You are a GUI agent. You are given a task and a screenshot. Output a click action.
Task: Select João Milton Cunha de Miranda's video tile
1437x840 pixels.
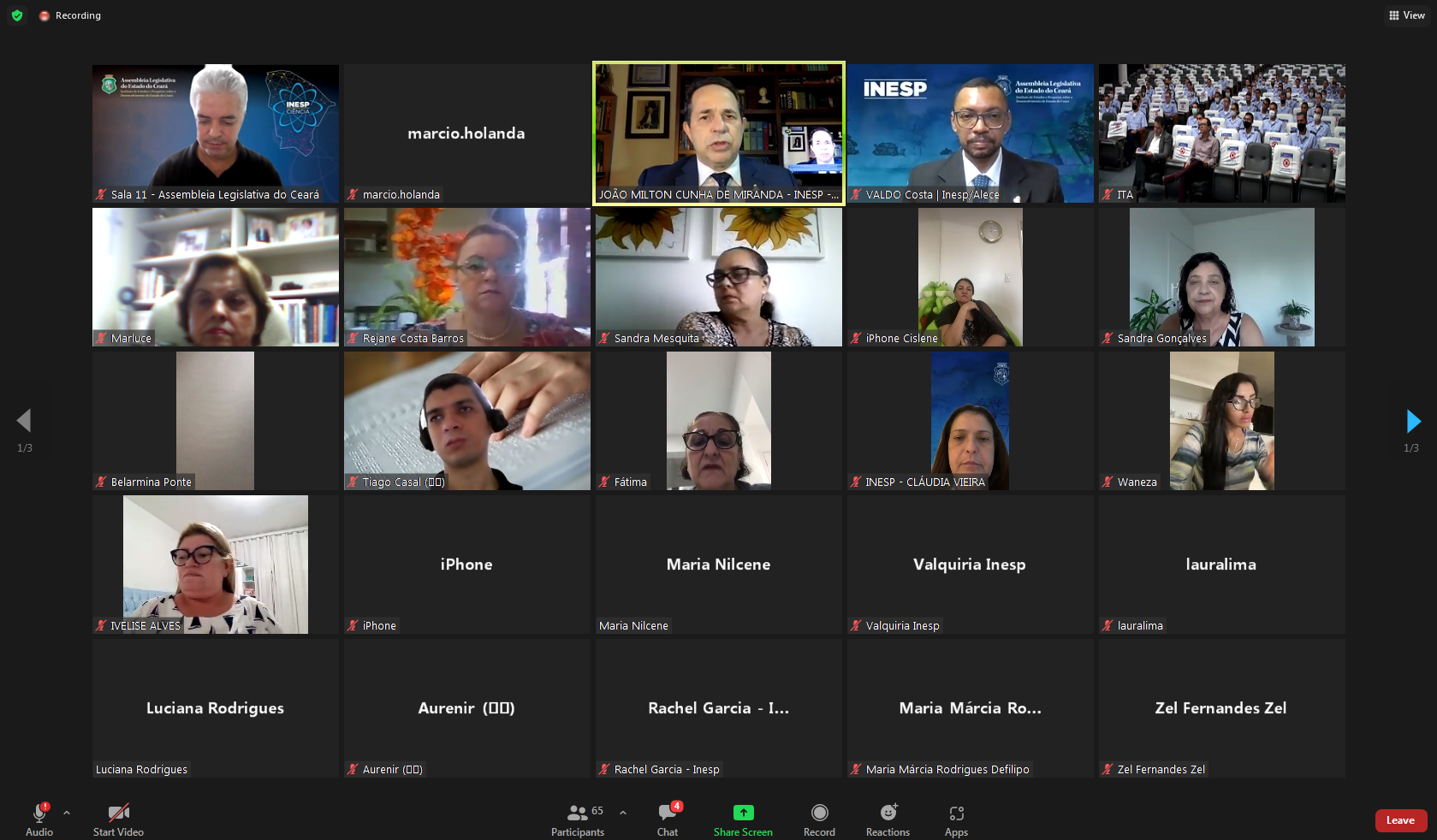(719, 133)
